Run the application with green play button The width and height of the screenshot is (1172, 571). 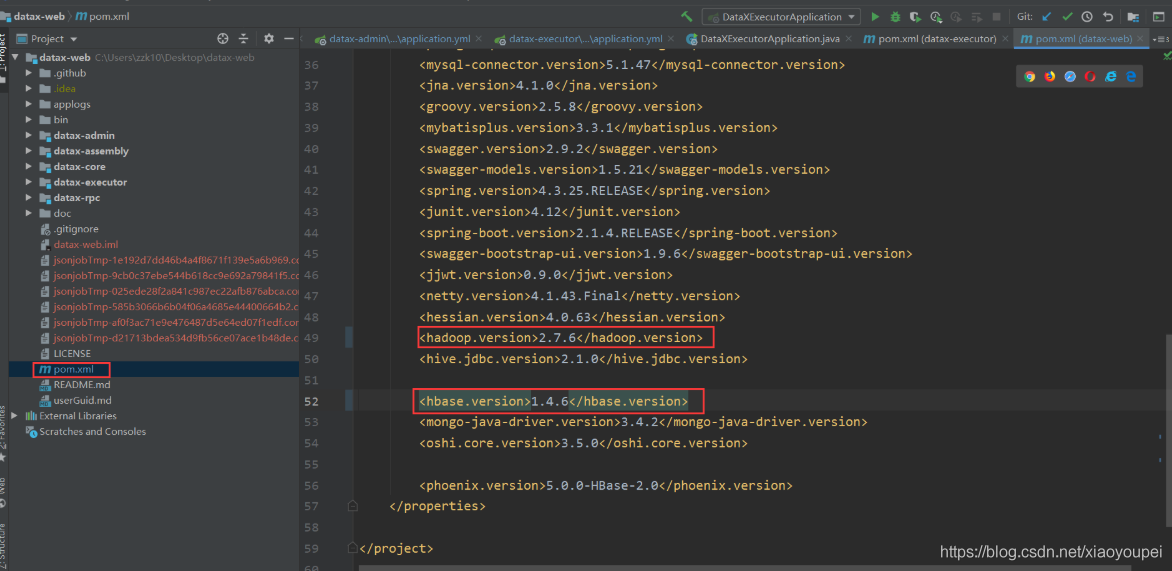point(875,16)
